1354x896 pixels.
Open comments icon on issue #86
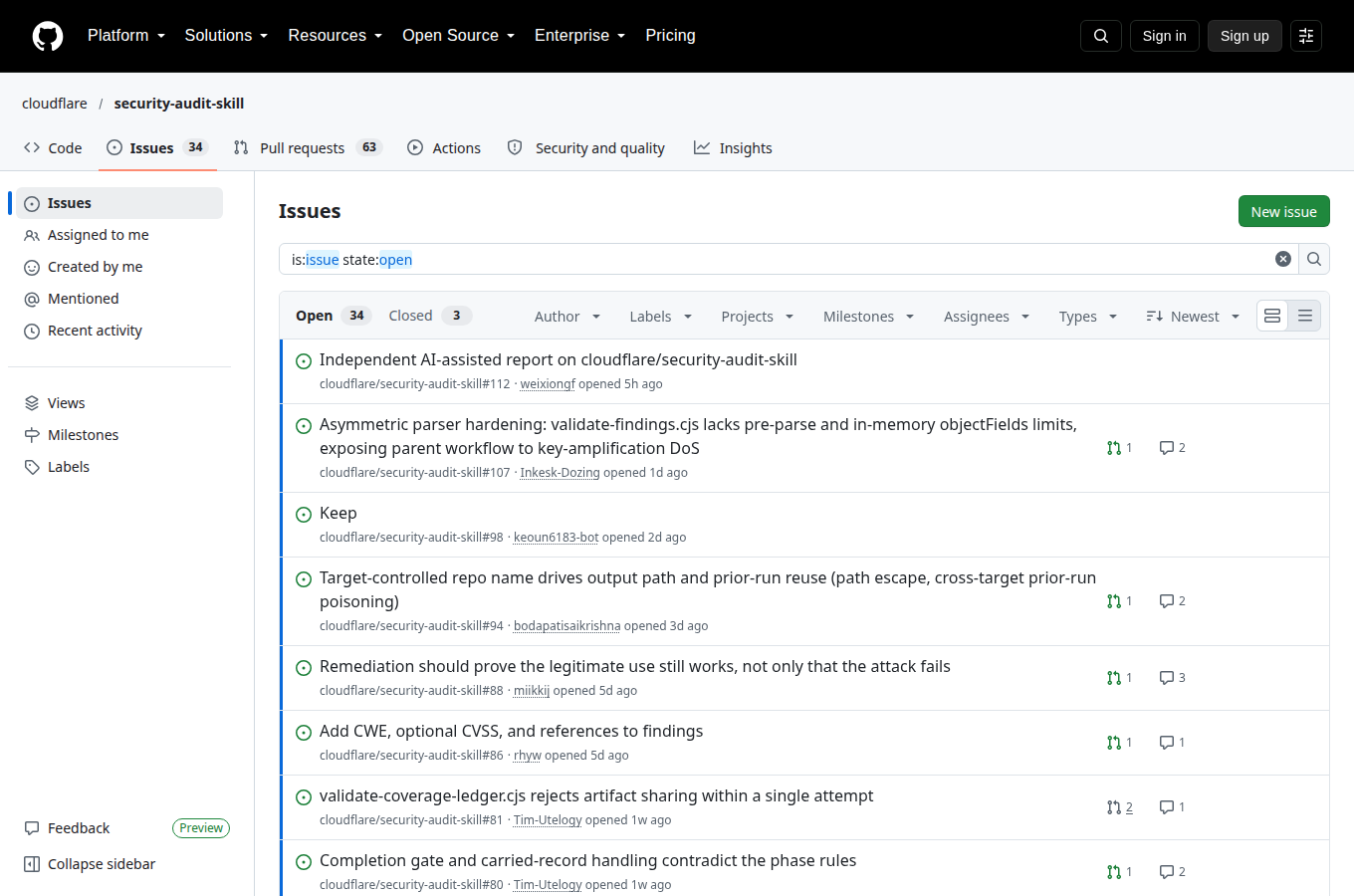pyautogui.click(x=1173, y=743)
